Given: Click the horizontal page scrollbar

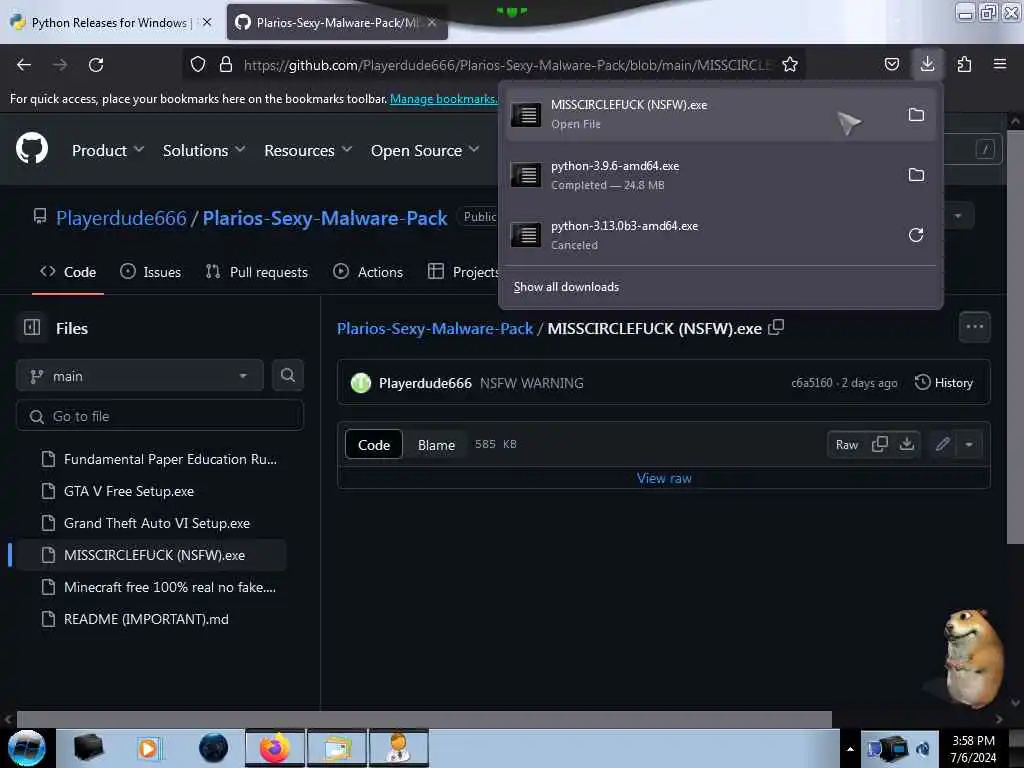Looking at the screenshot, I should click(424, 719).
